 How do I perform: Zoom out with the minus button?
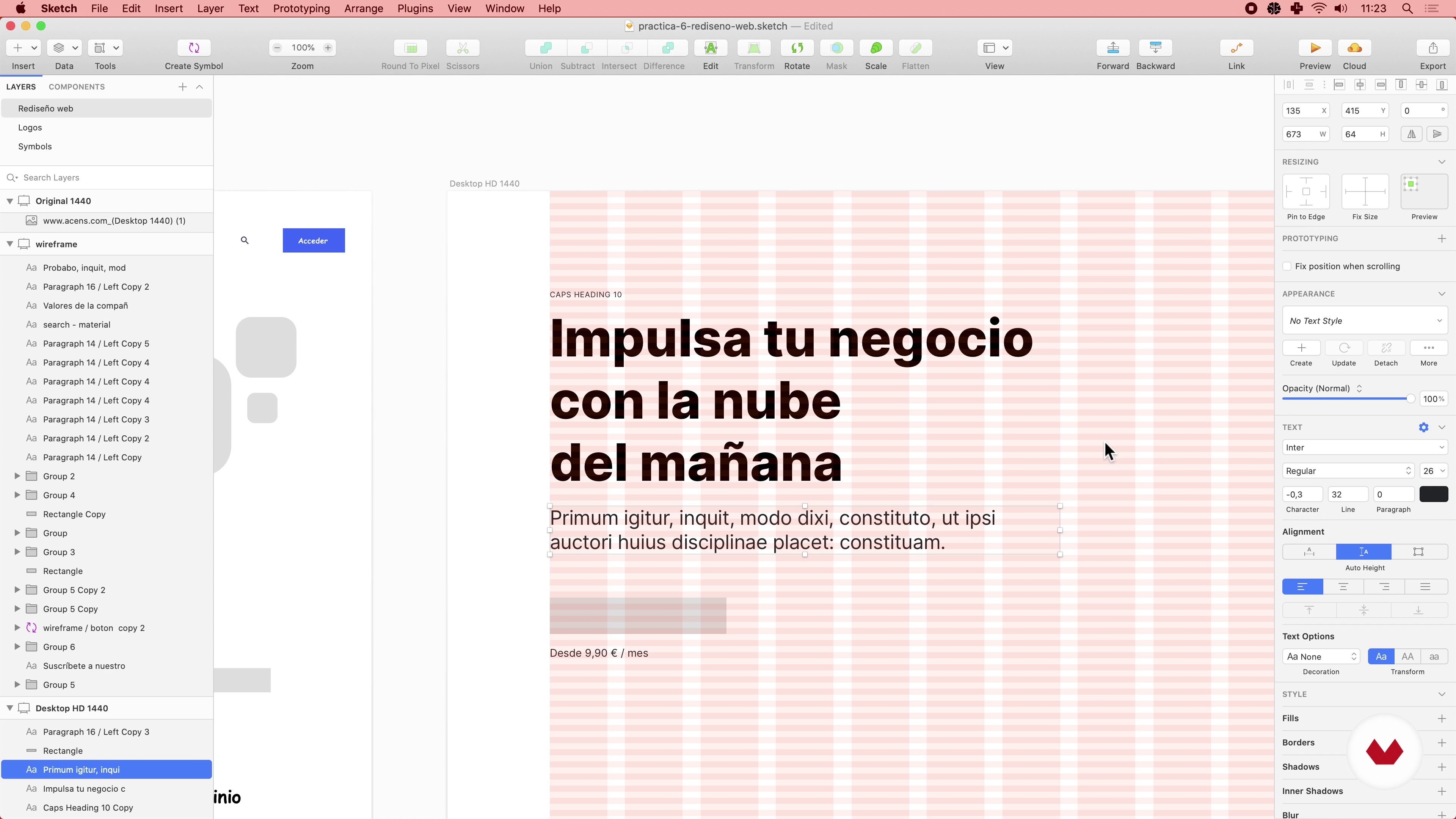coord(277,48)
